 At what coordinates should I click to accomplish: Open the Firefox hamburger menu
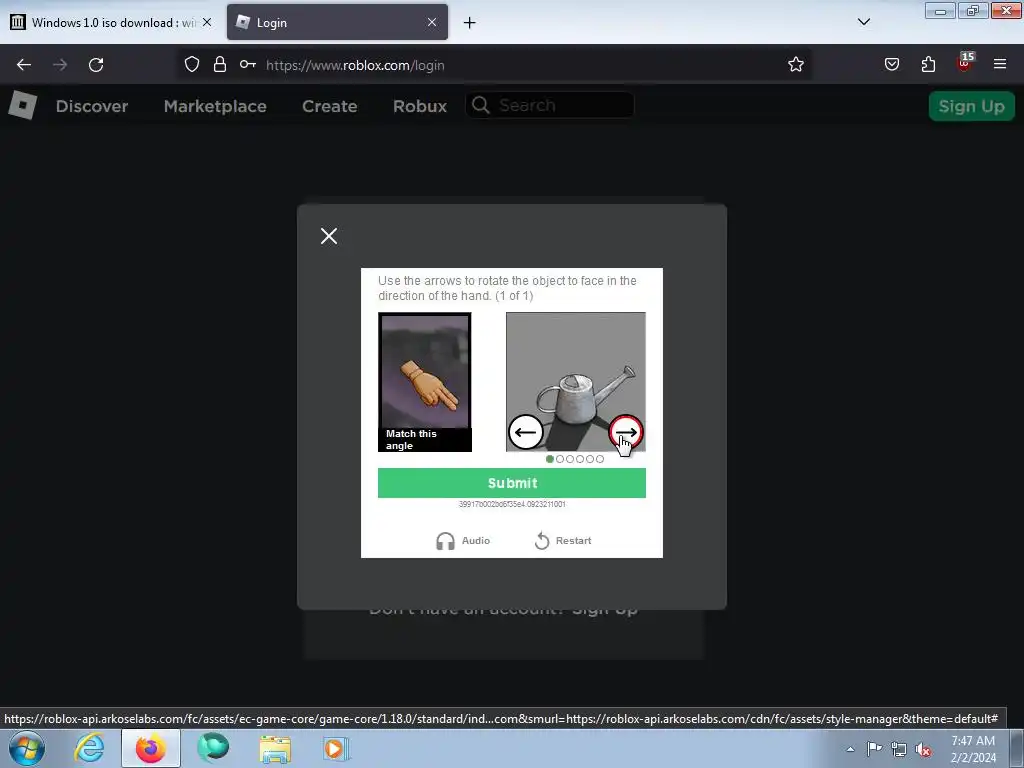click(x=1000, y=65)
